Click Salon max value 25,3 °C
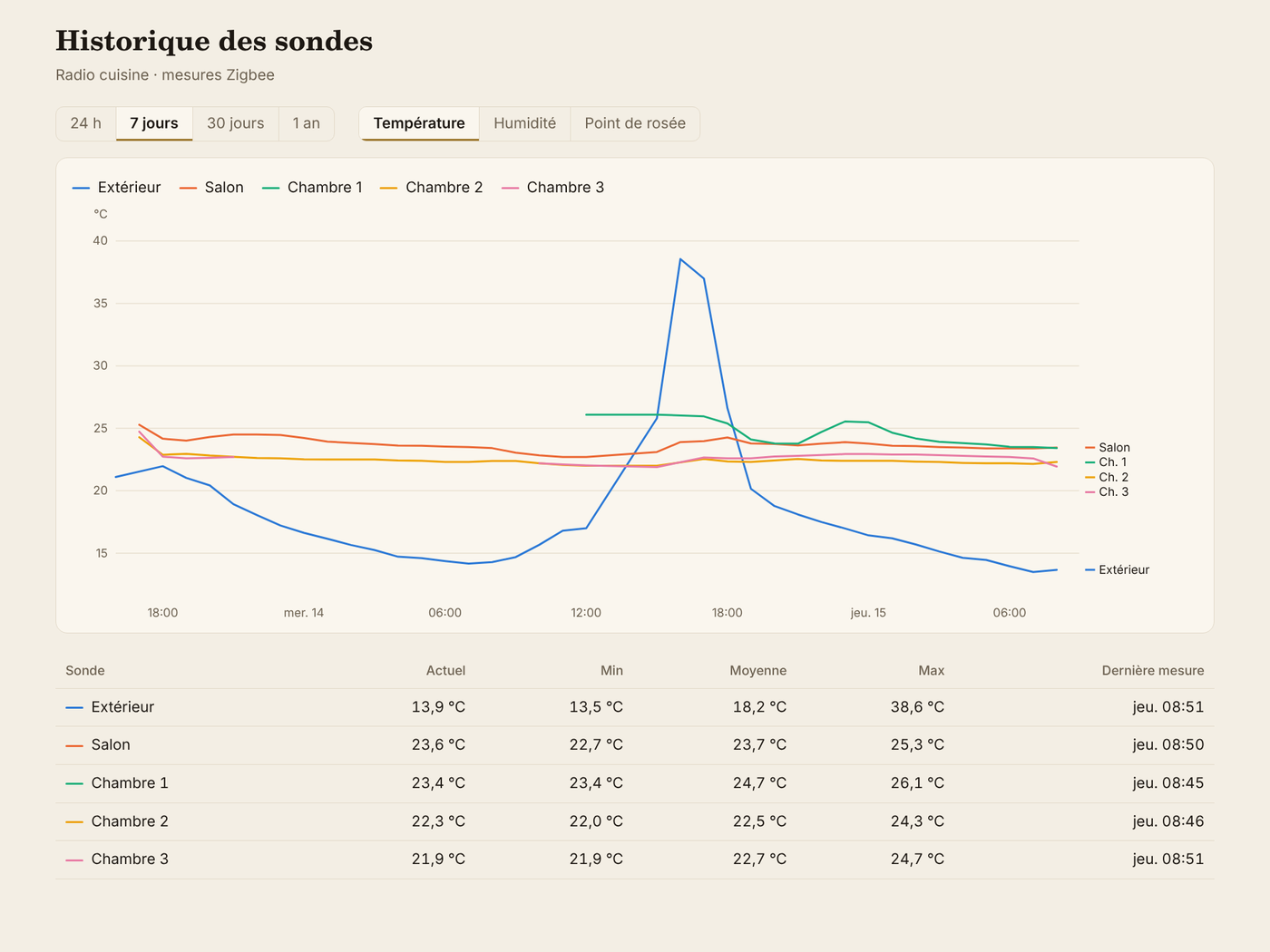The image size is (1270, 952). click(x=917, y=745)
